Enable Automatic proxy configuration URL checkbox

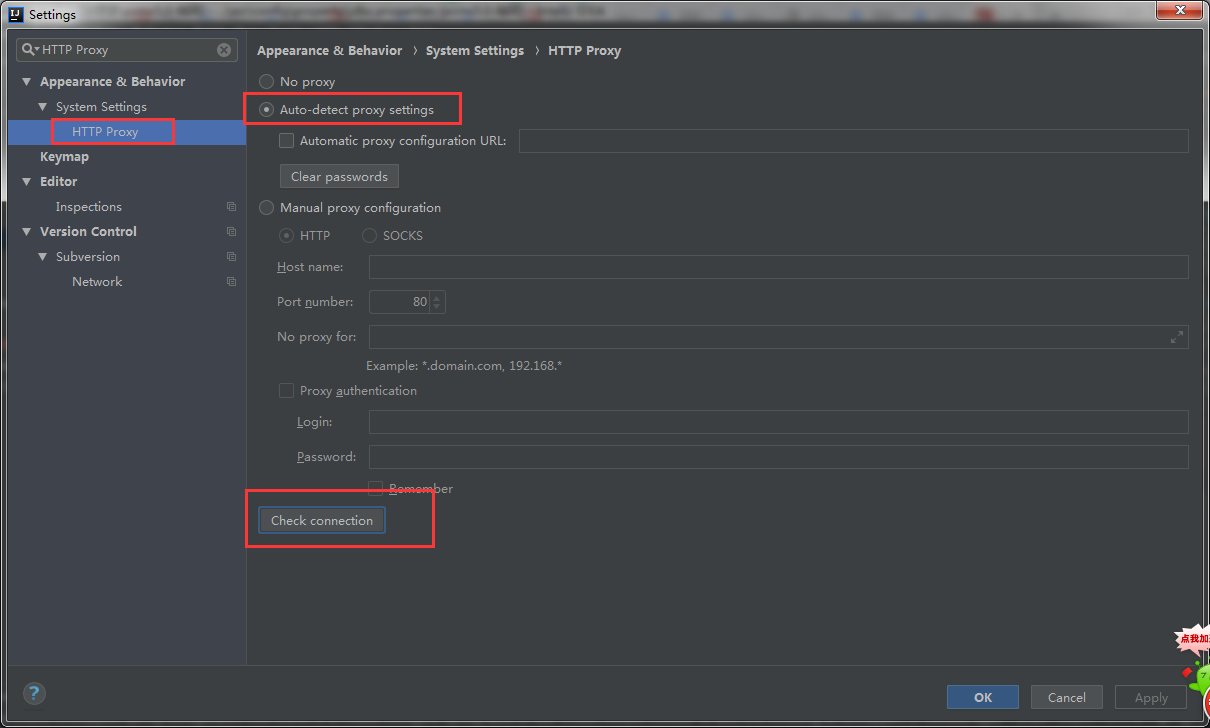[x=286, y=141]
